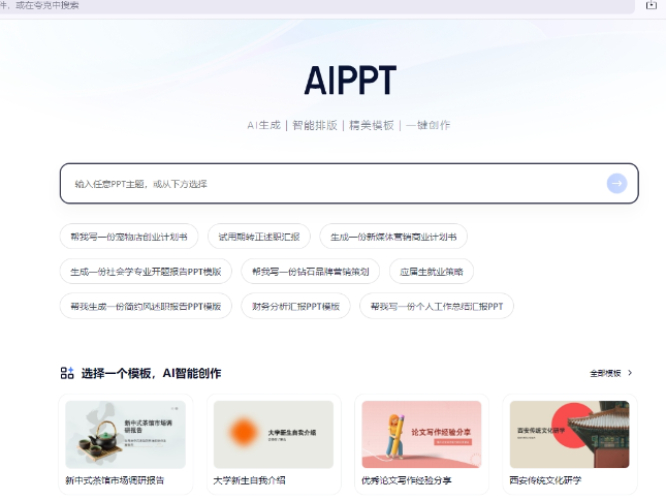This screenshot has height=500, width=666.
Task: Click the 新中式茶馆市场调研报告 title text
Action: coord(115,480)
